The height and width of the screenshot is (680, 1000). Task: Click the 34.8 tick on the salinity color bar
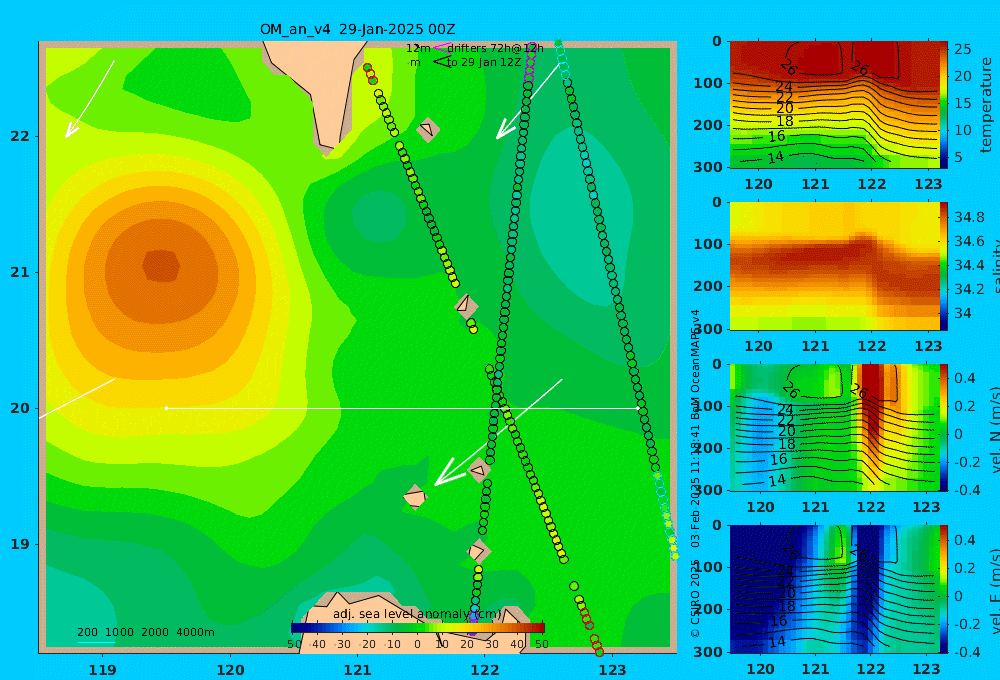coord(969,217)
